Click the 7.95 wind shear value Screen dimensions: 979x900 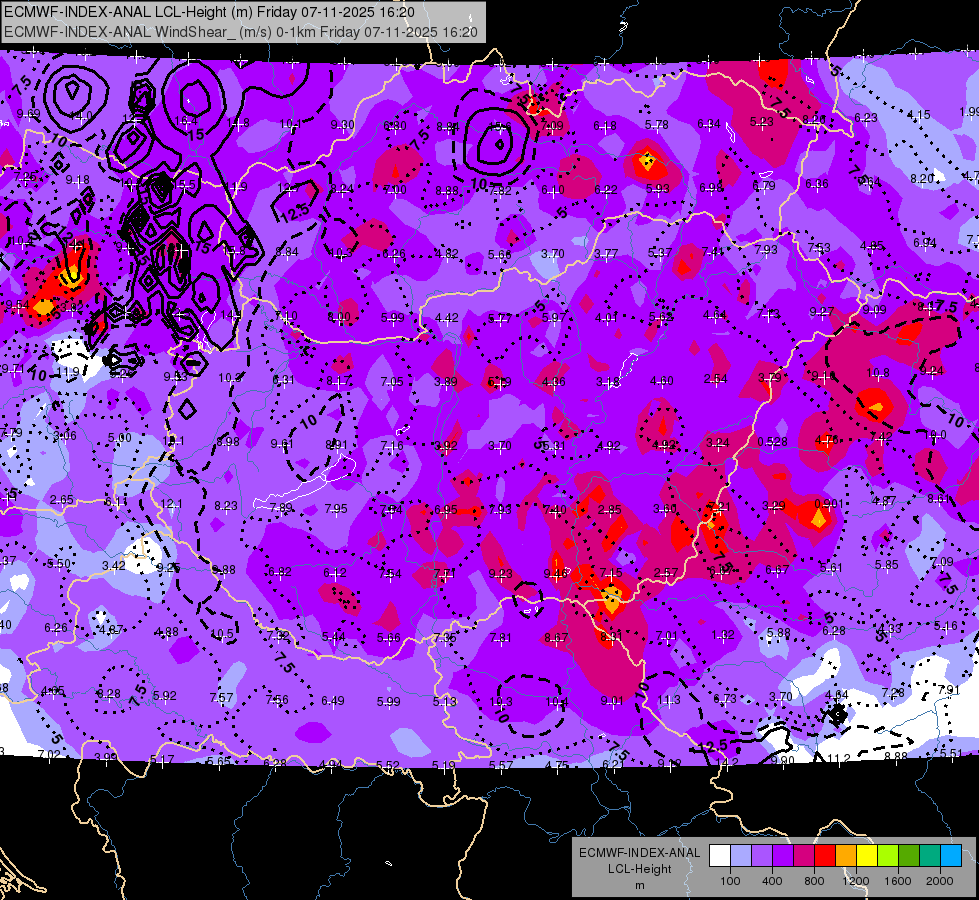pos(336,508)
